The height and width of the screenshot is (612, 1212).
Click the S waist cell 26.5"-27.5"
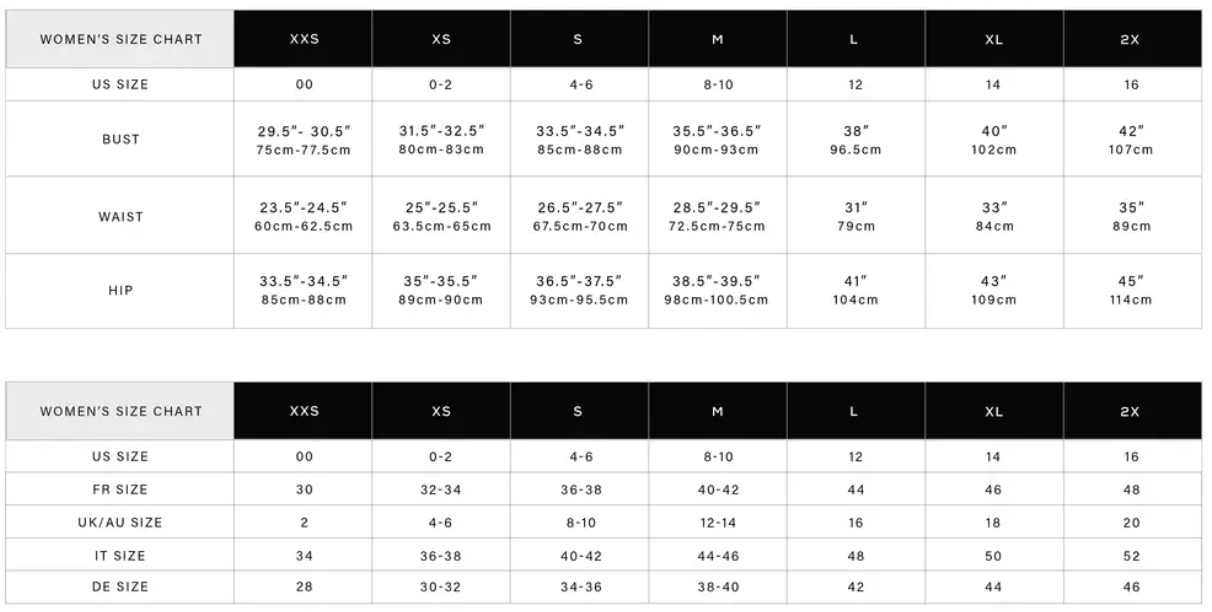pyautogui.click(x=579, y=216)
